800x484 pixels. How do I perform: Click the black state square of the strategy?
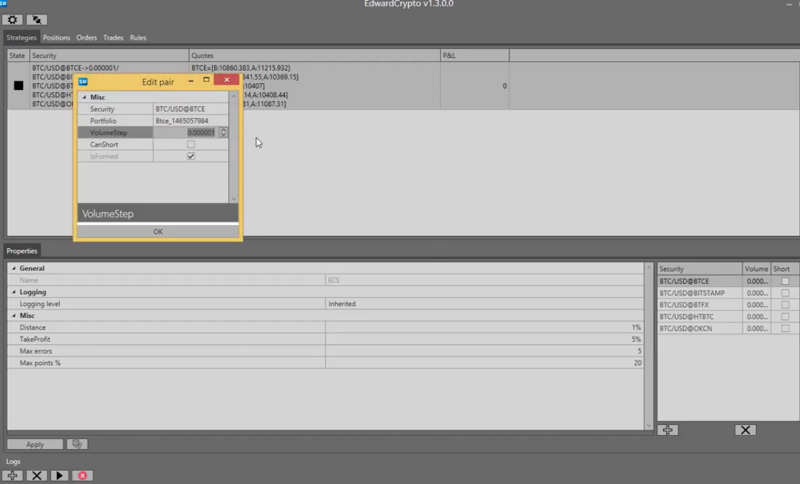tap(18, 86)
